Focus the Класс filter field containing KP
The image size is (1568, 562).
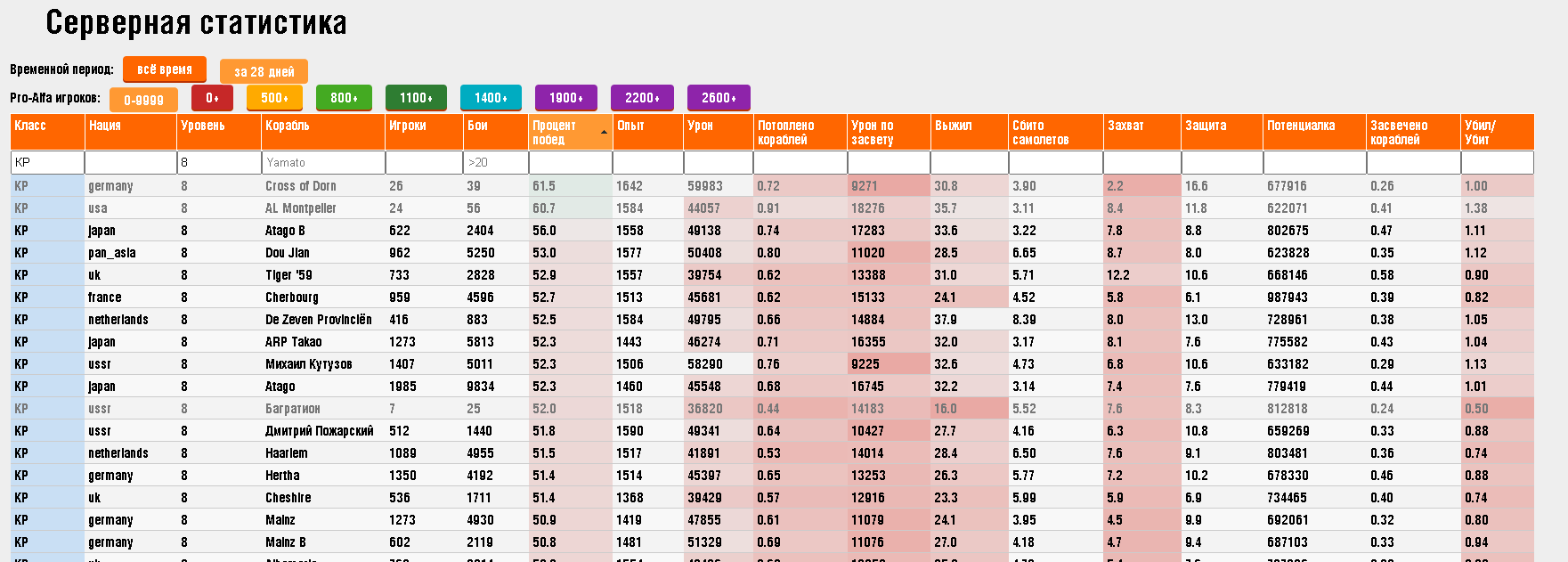[x=48, y=162]
